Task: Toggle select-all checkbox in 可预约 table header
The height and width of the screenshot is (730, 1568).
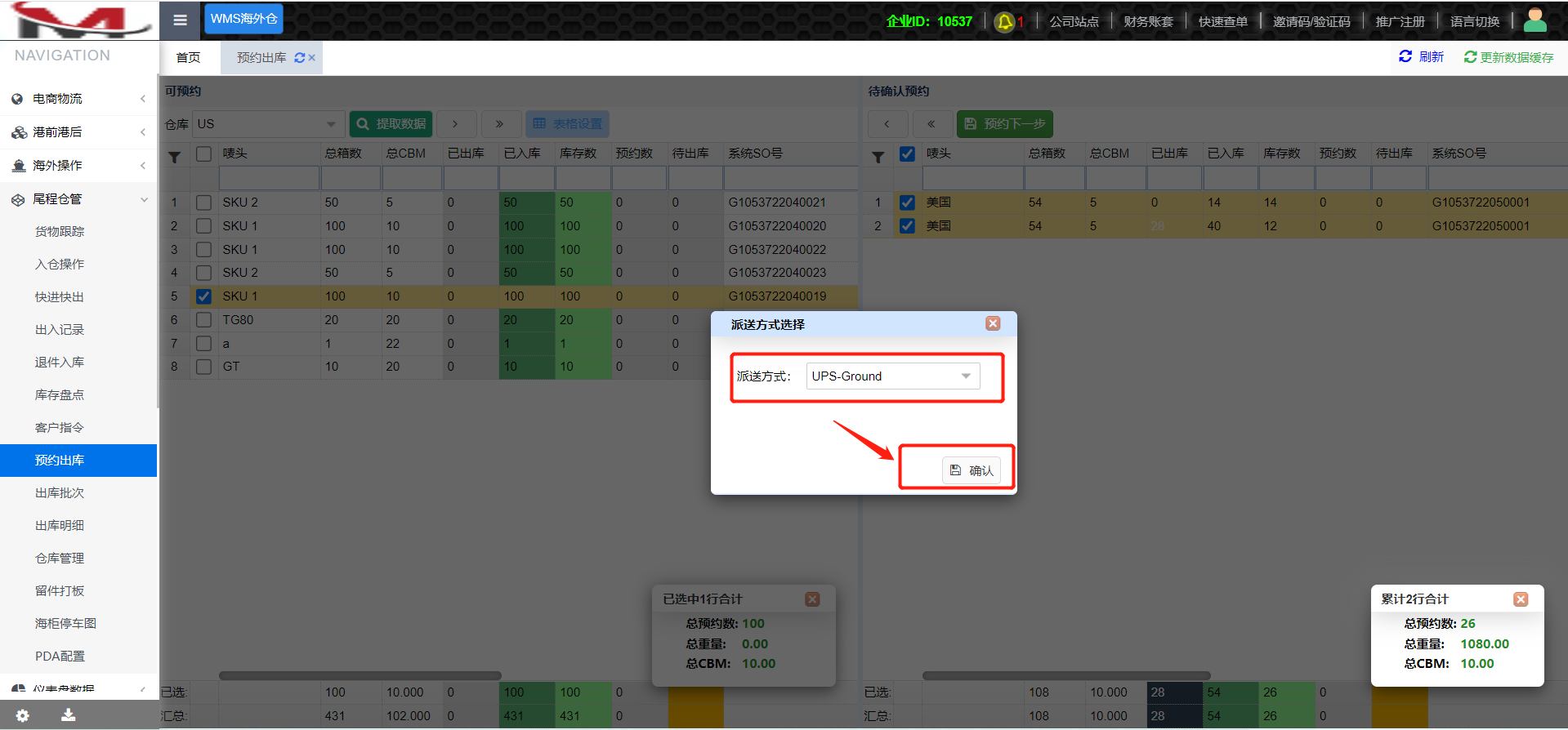Action: (x=204, y=154)
